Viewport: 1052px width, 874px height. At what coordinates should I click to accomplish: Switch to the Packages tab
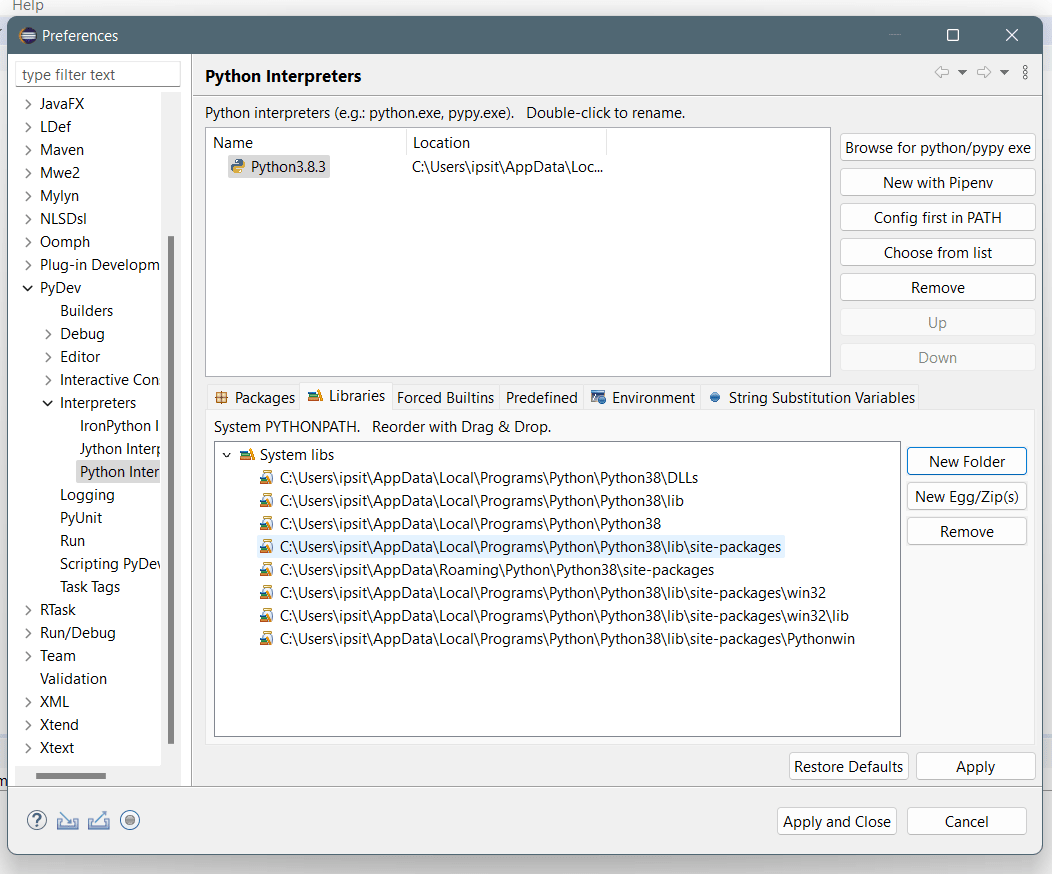point(254,398)
